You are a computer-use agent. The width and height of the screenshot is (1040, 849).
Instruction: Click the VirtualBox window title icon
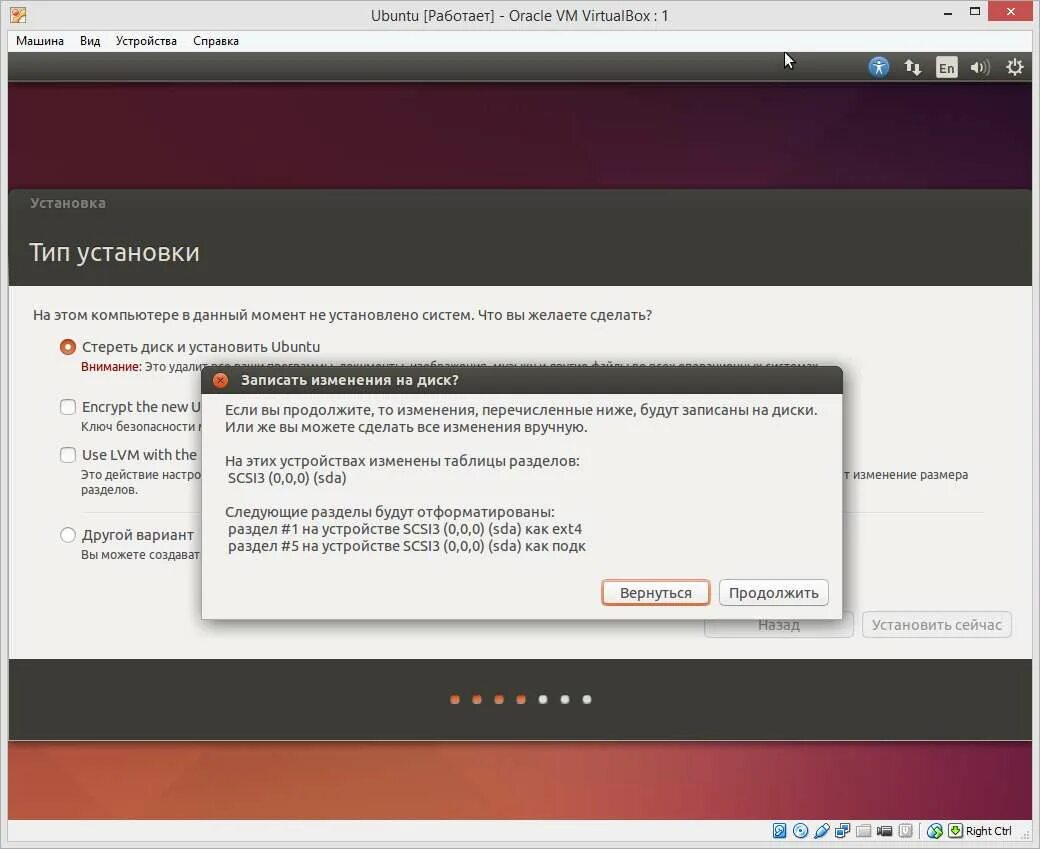coord(19,15)
